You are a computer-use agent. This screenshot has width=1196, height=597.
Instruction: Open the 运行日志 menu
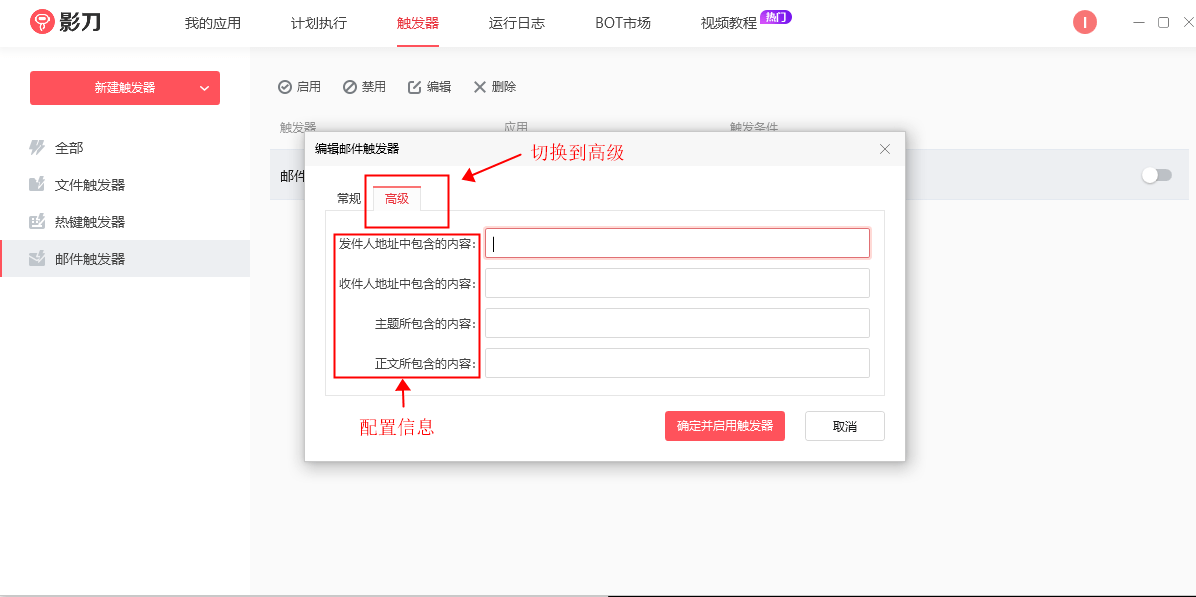point(516,23)
